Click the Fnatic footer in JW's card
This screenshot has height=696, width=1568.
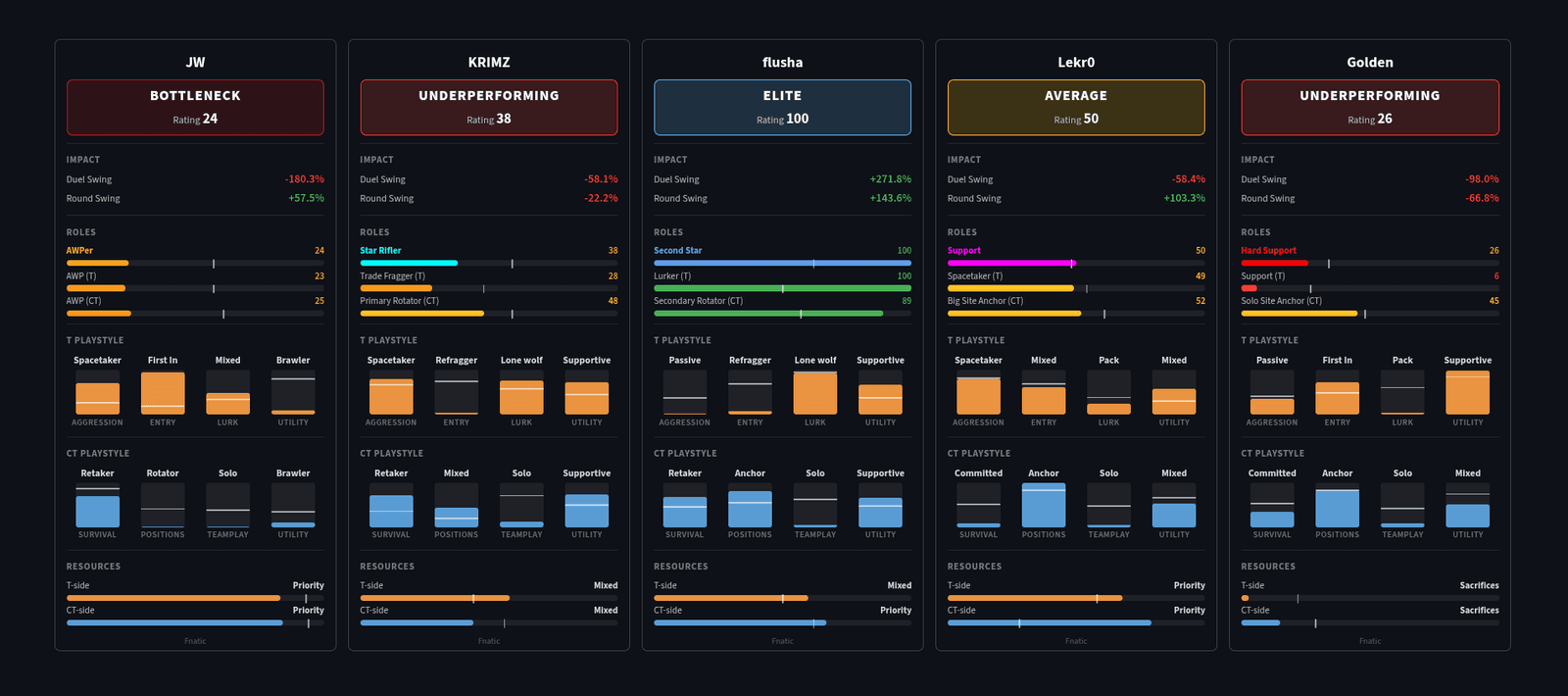pyautogui.click(x=195, y=641)
